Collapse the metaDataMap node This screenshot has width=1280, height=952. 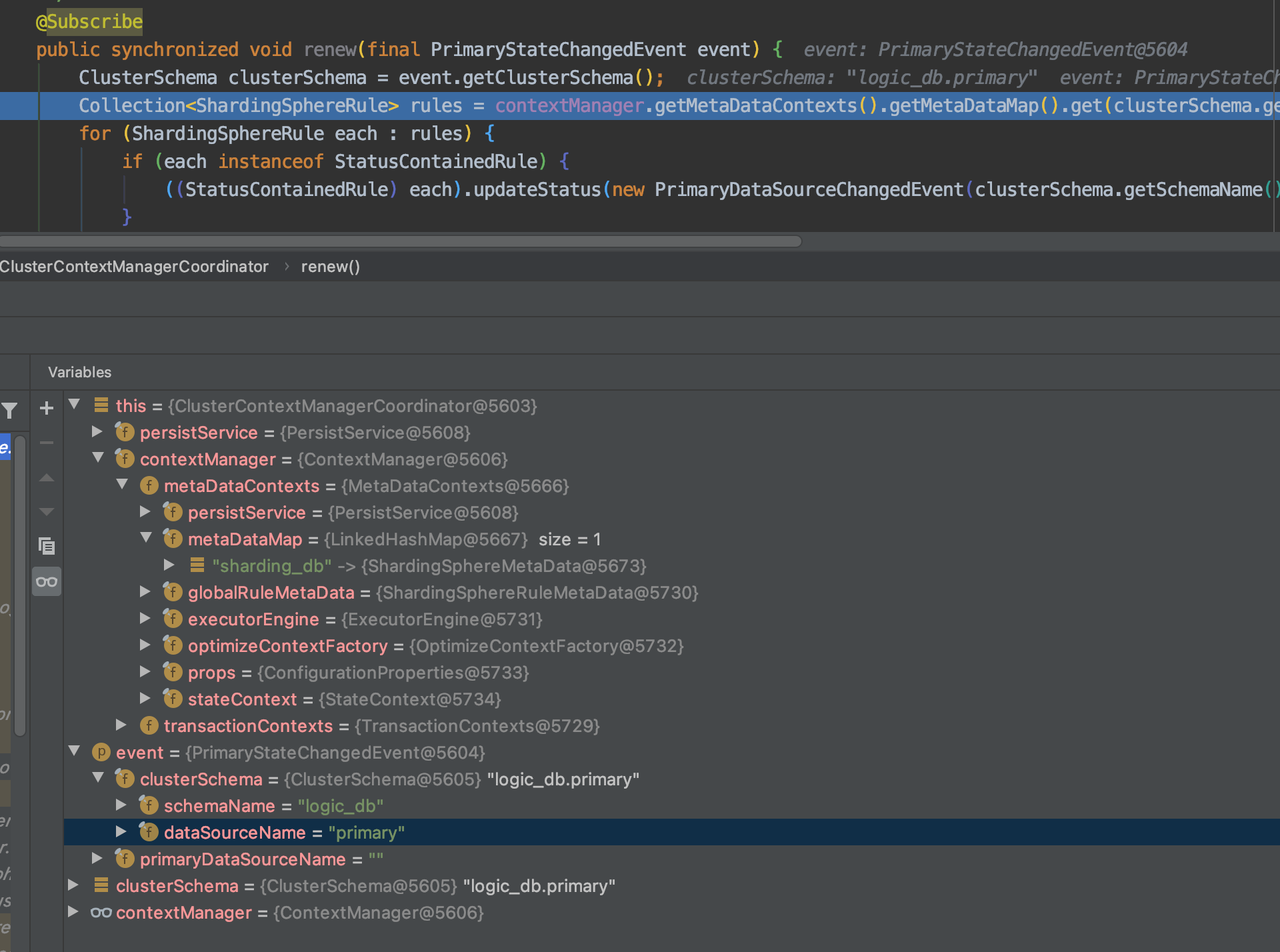click(146, 537)
